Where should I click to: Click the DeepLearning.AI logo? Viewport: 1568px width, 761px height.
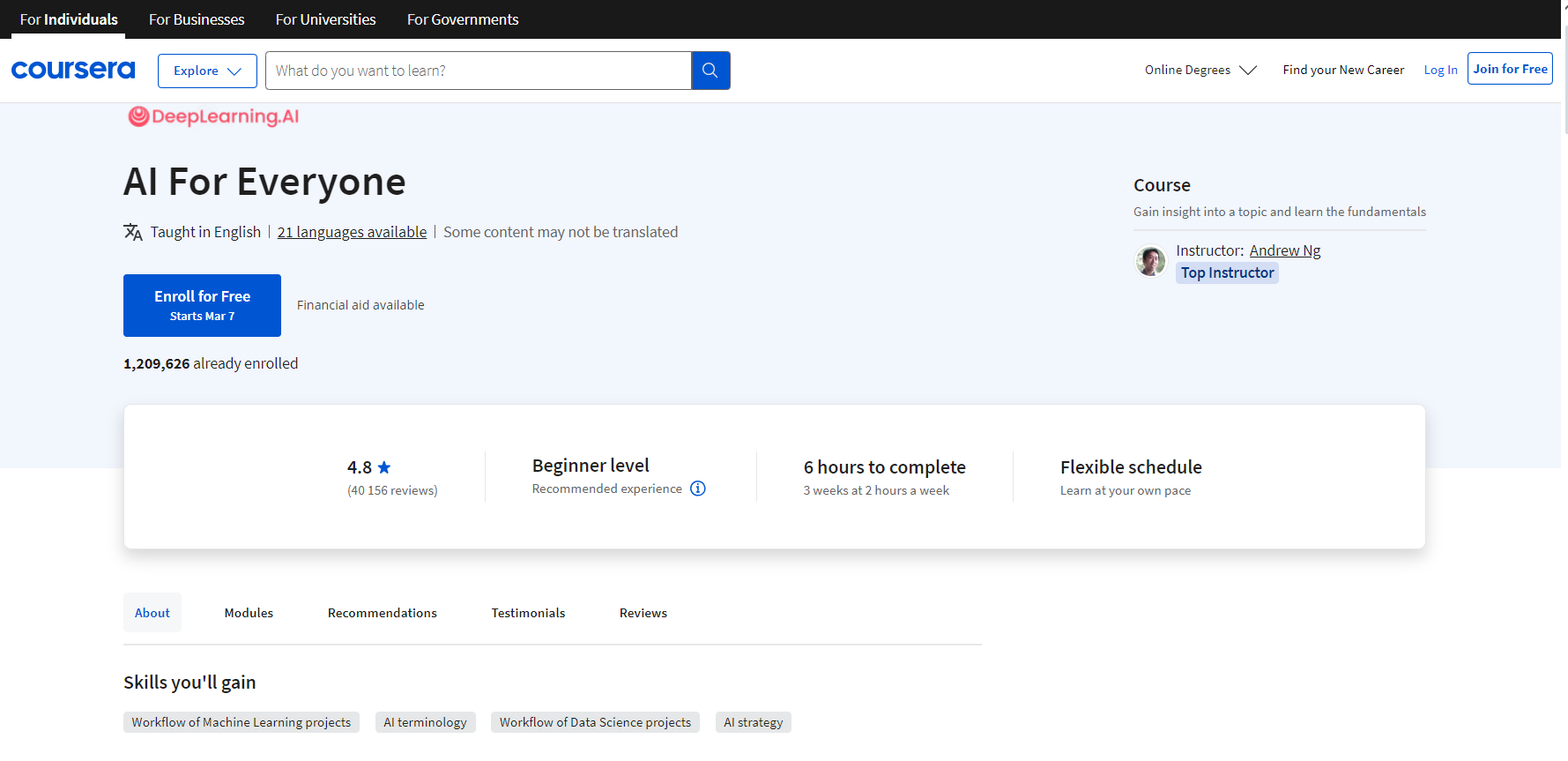coord(213,116)
